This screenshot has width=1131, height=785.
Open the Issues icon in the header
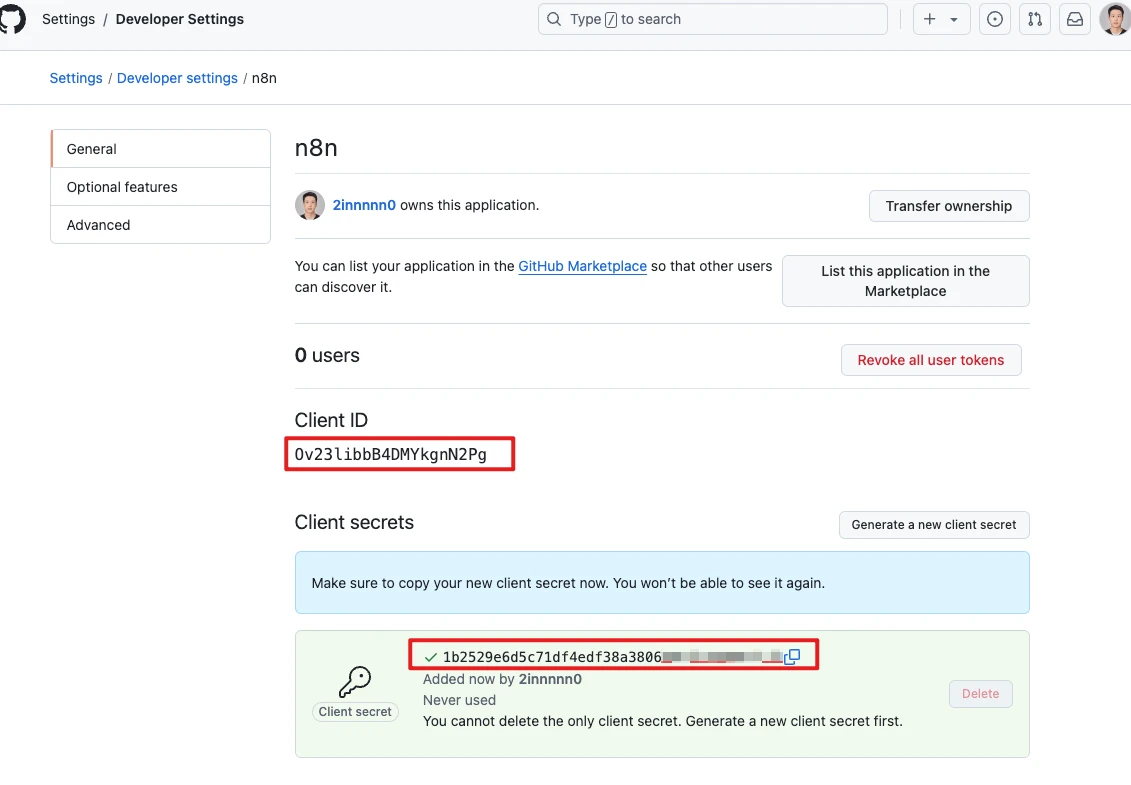[994, 19]
